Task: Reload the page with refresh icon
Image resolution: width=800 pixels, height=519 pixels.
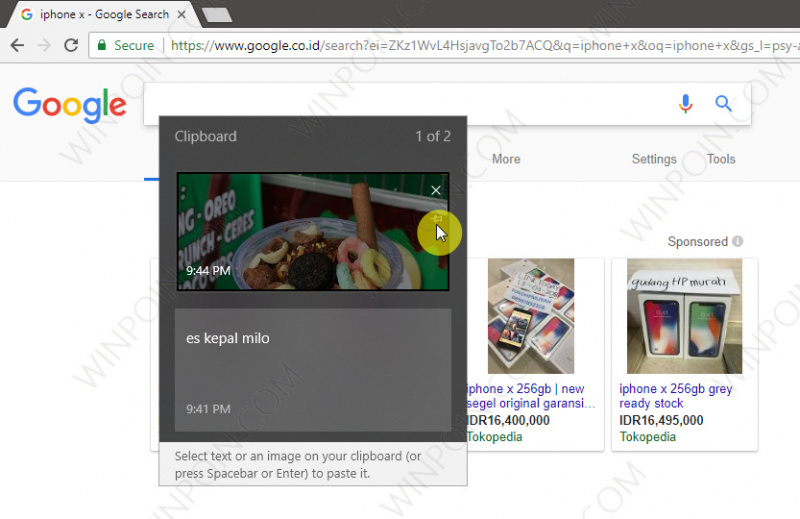Action: [71, 45]
